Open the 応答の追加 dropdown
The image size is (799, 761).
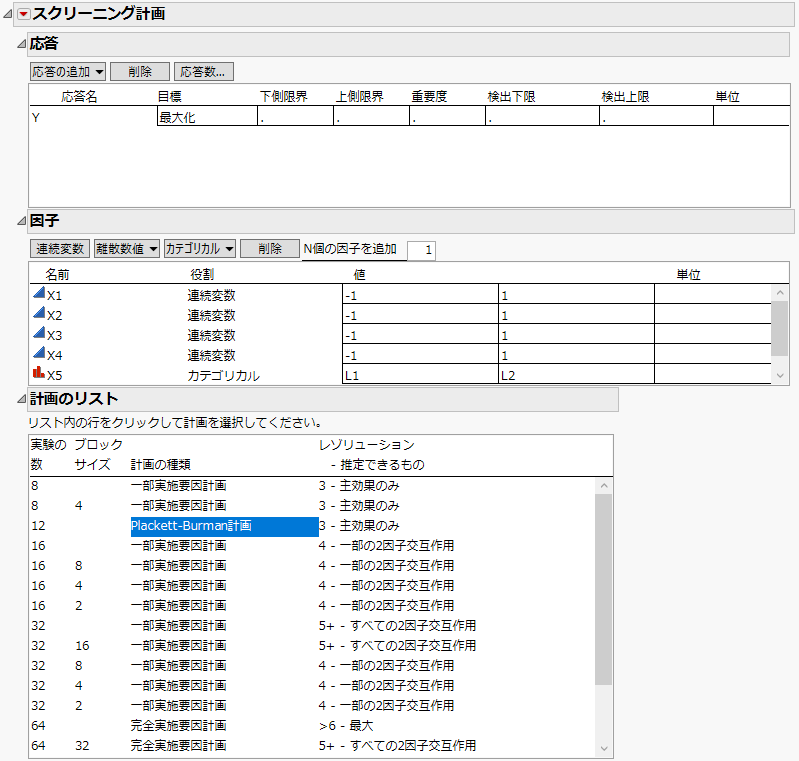(68, 72)
